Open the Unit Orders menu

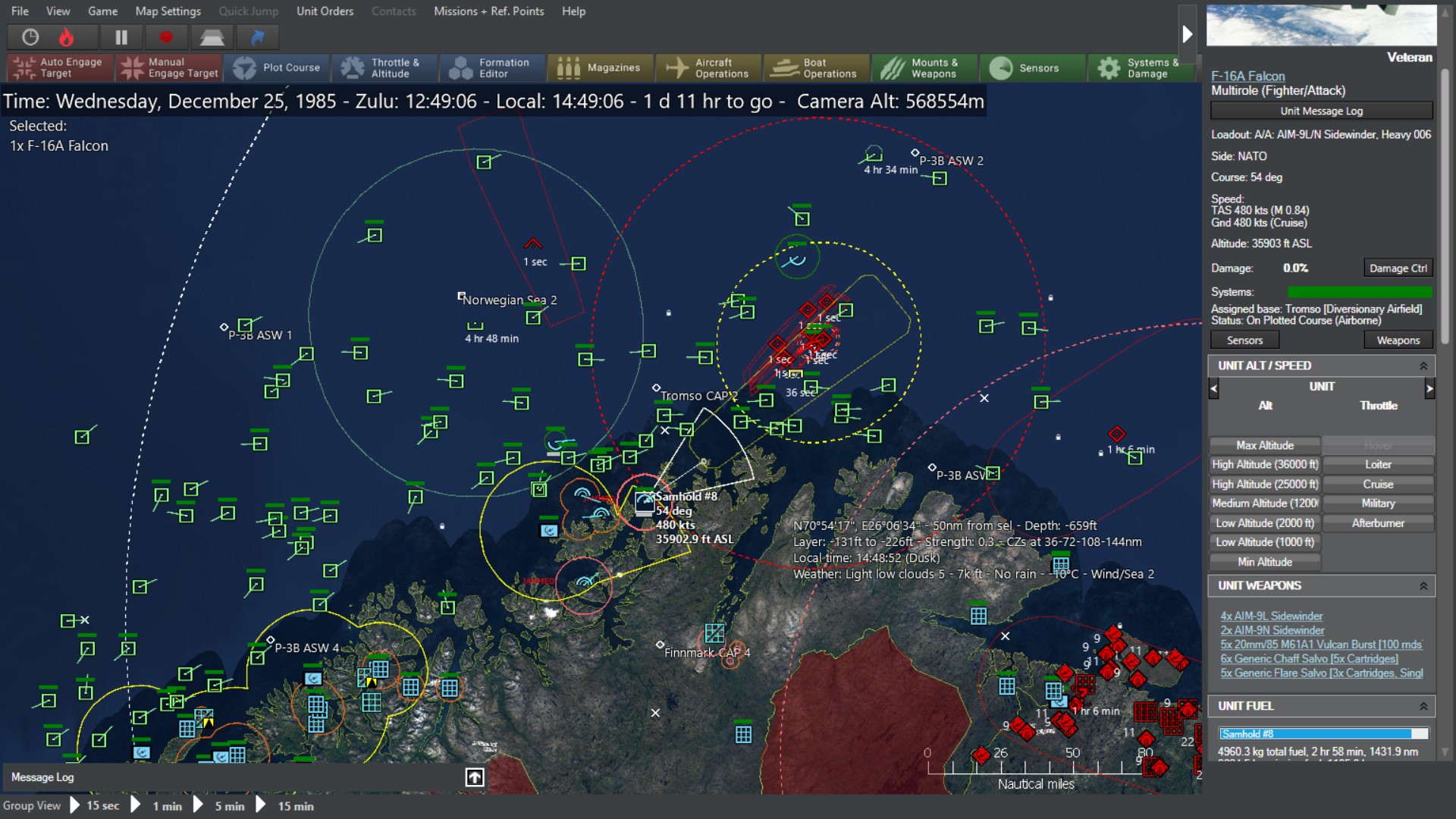point(325,11)
